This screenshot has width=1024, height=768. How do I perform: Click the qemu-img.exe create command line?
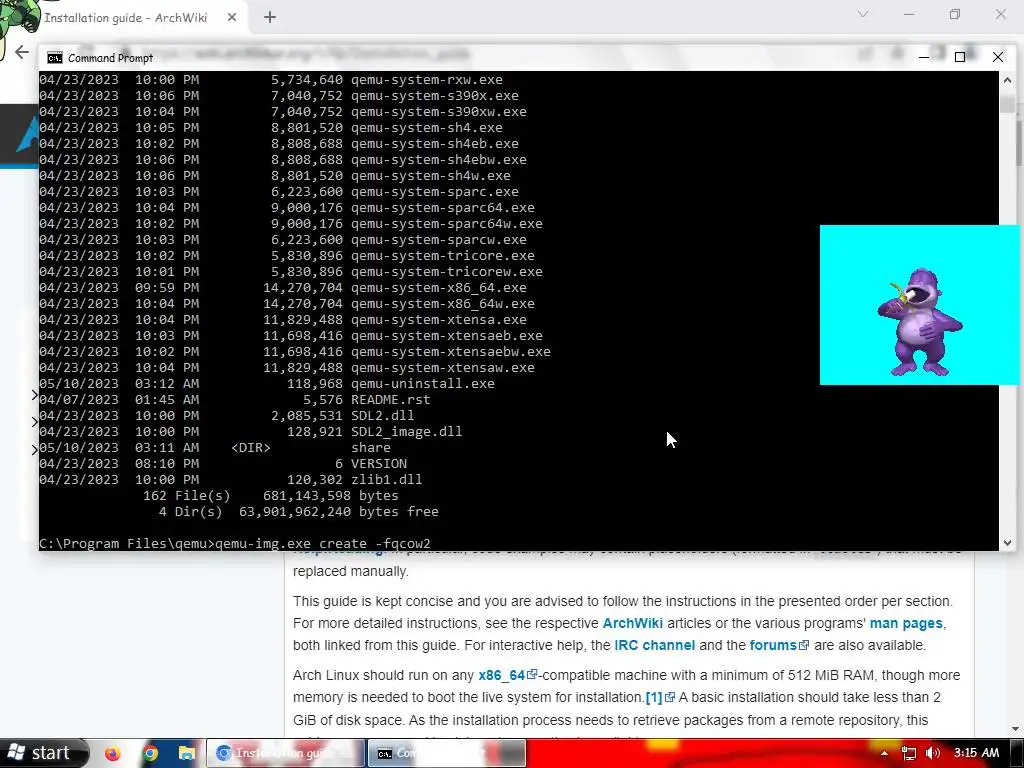coord(234,544)
